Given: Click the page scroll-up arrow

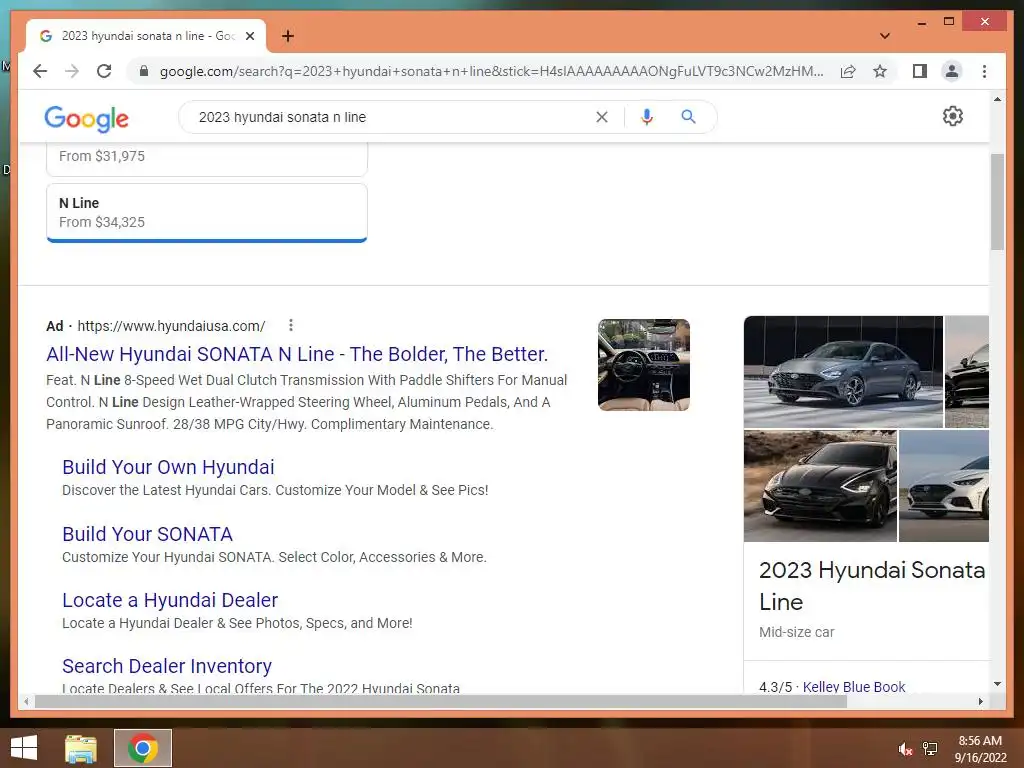Looking at the screenshot, I should (997, 99).
